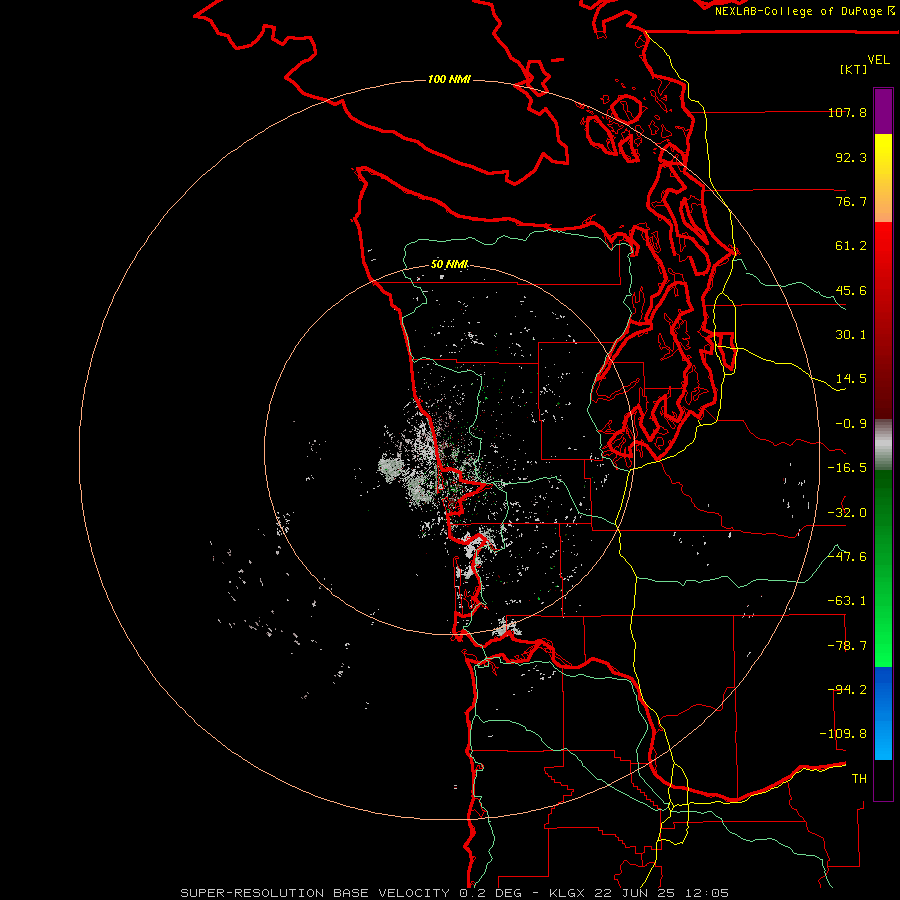
Task: Click the -0.9 velocity scale value
Action: [851, 424]
